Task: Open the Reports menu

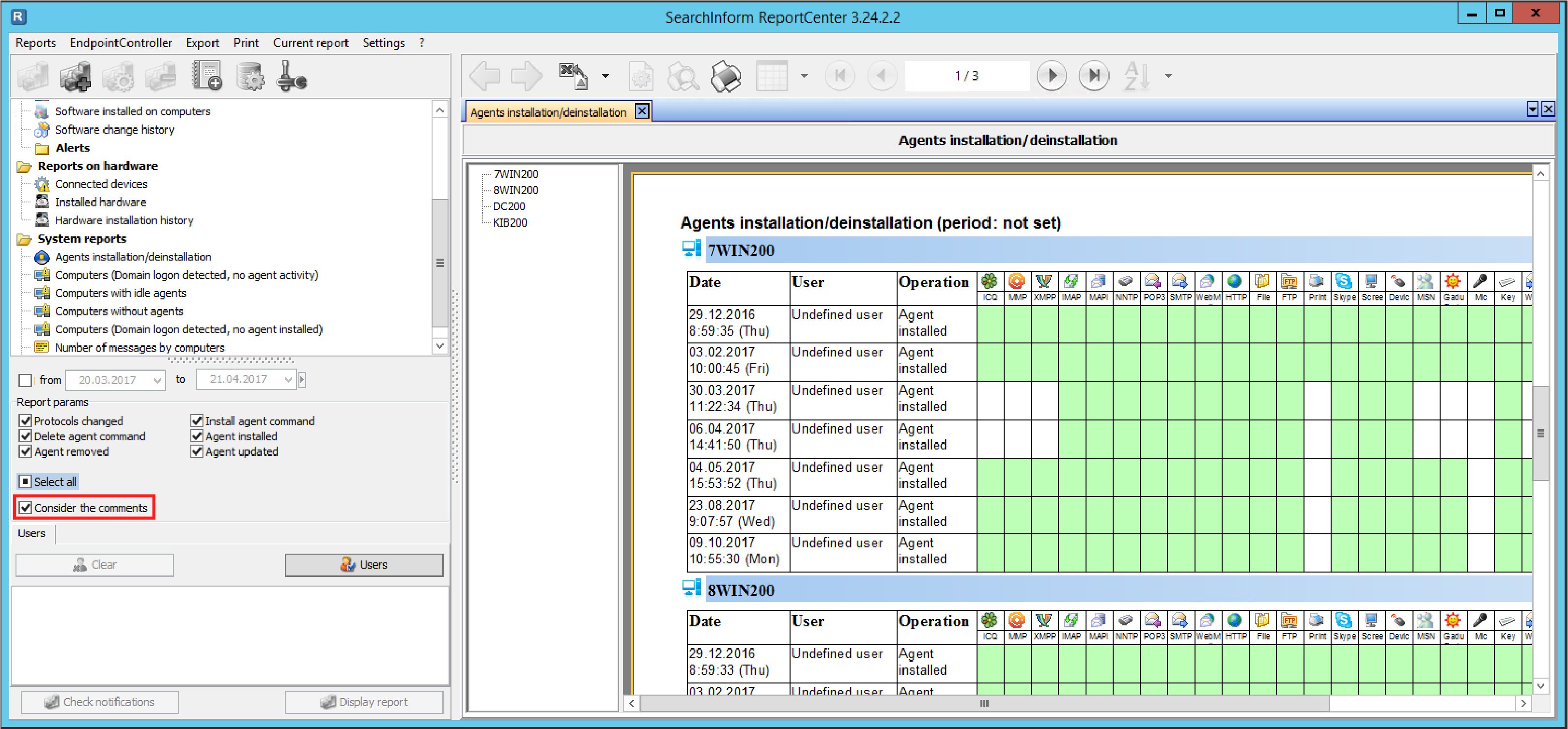Action: point(35,43)
